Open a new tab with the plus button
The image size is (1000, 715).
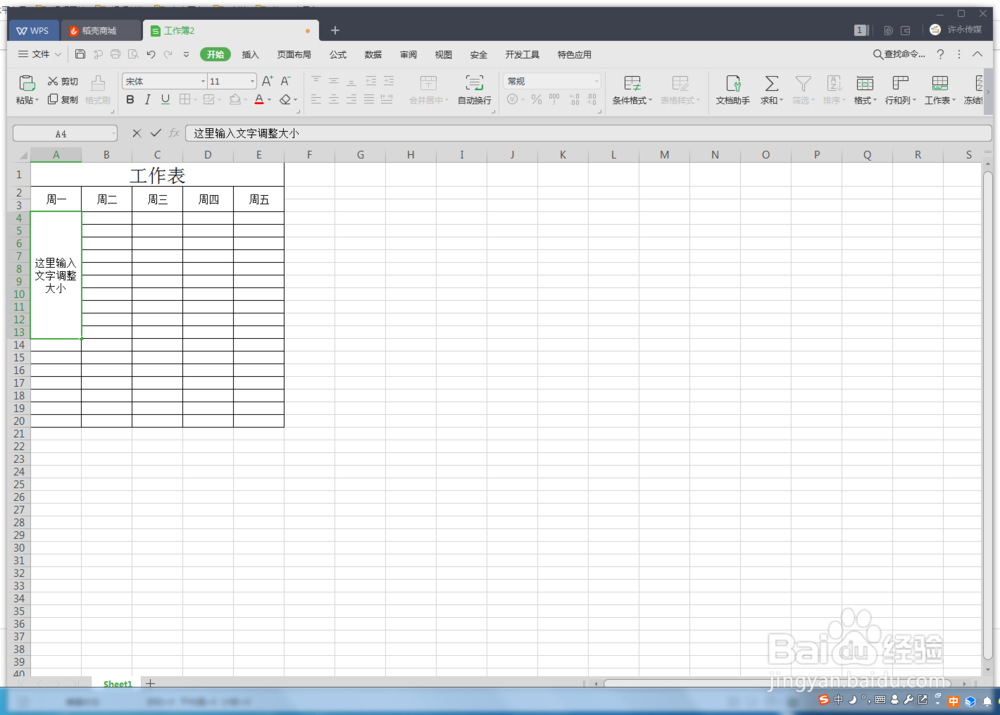(x=335, y=30)
